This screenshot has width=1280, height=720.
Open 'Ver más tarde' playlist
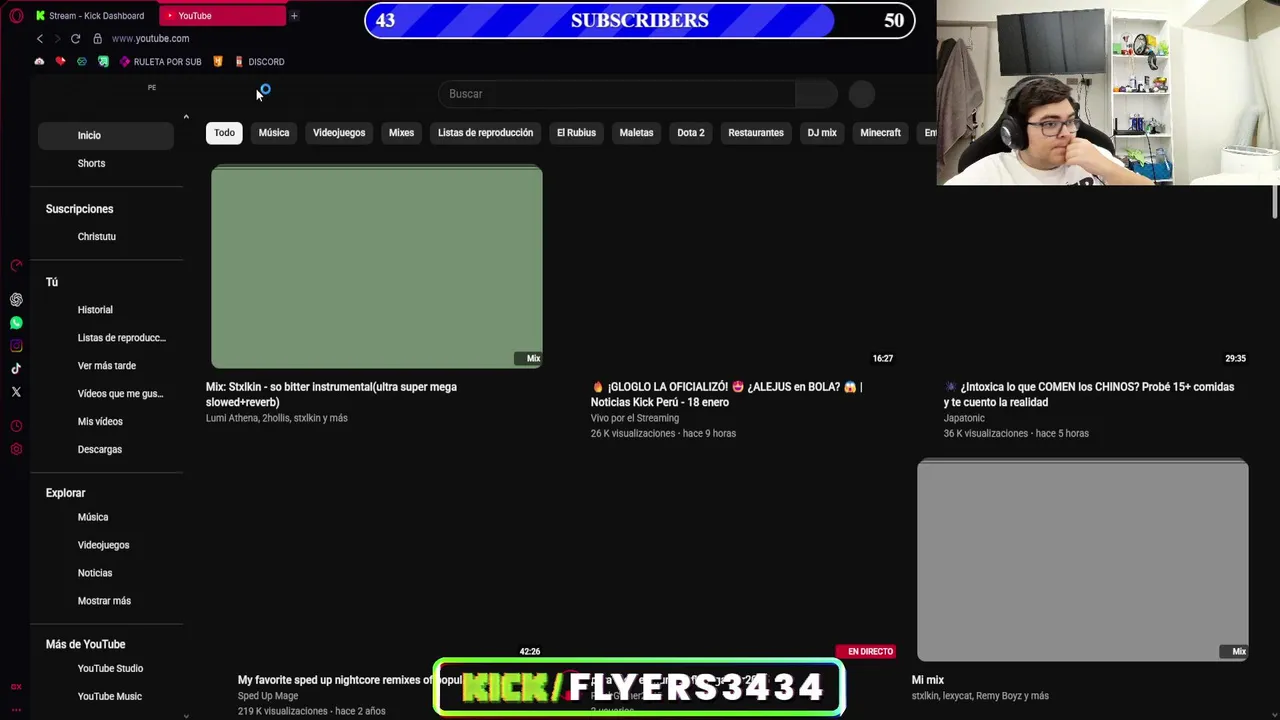coord(106,366)
